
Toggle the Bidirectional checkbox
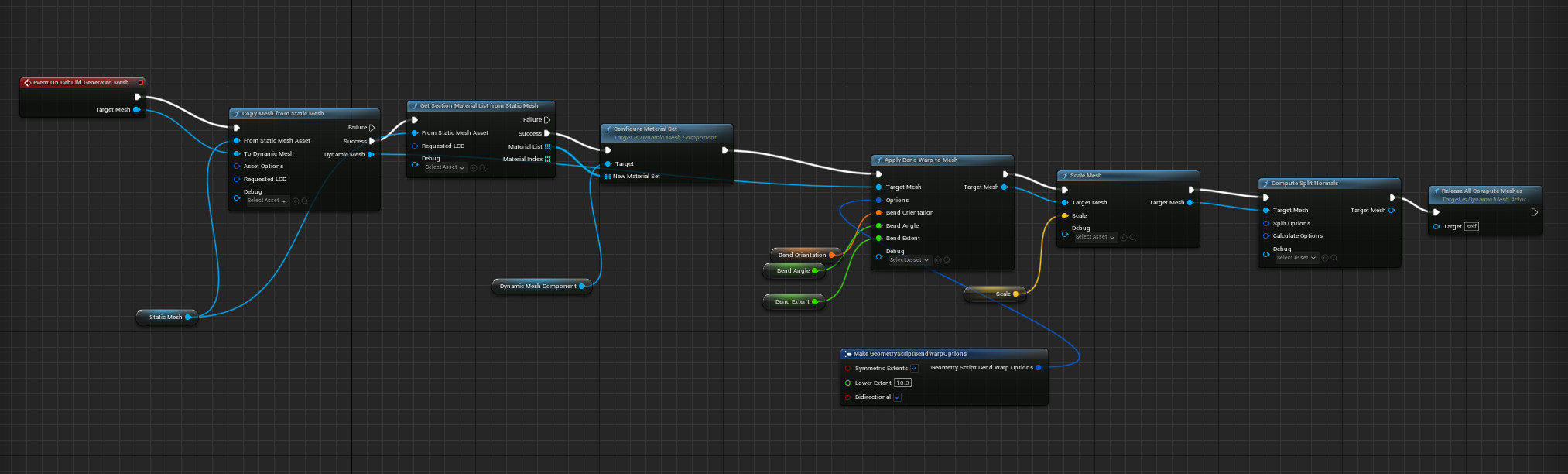click(897, 397)
